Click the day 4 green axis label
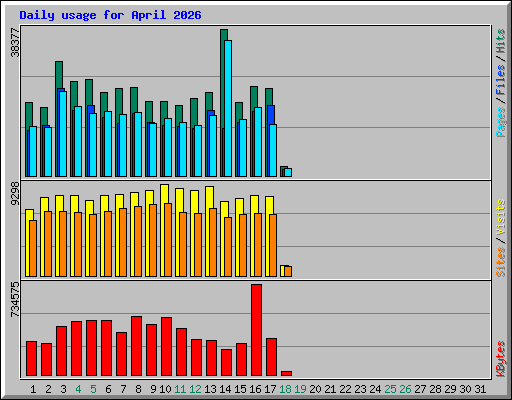 tap(78, 389)
